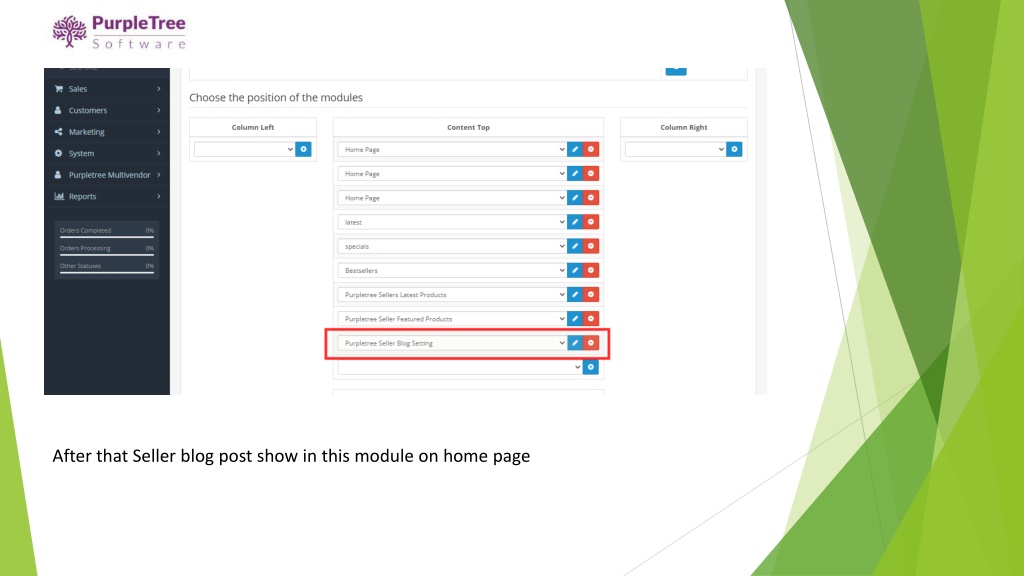Add a module to Column Left
The height and width of the screenshot is (576, 1024).
click(303, 150)
